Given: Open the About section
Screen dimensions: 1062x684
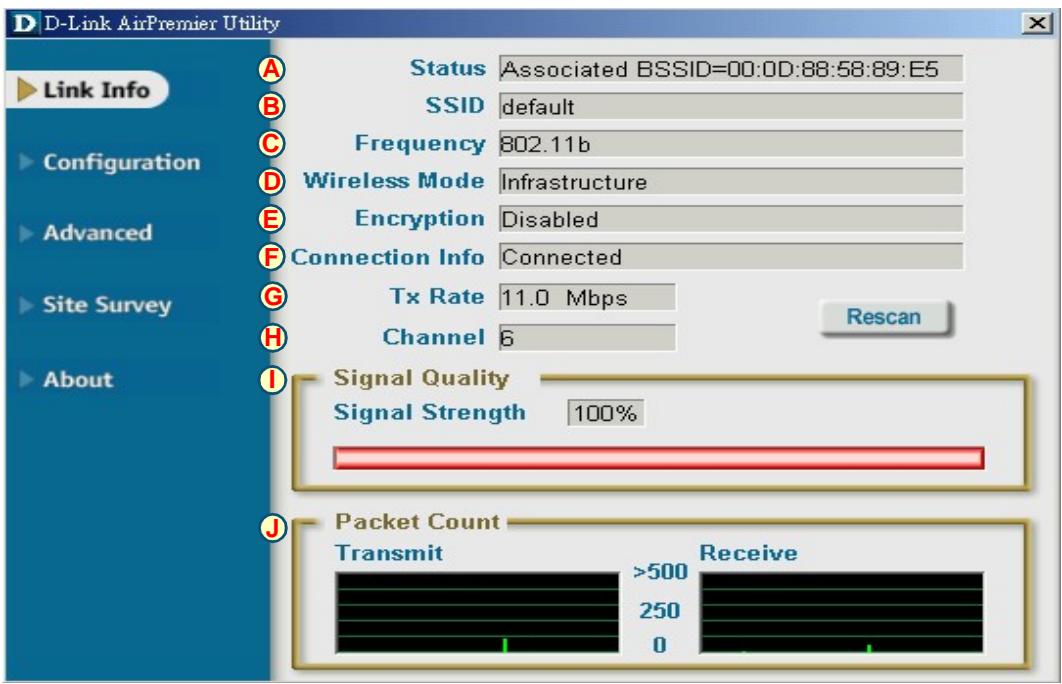Looking at the screenshot, I should click(78, 379).
